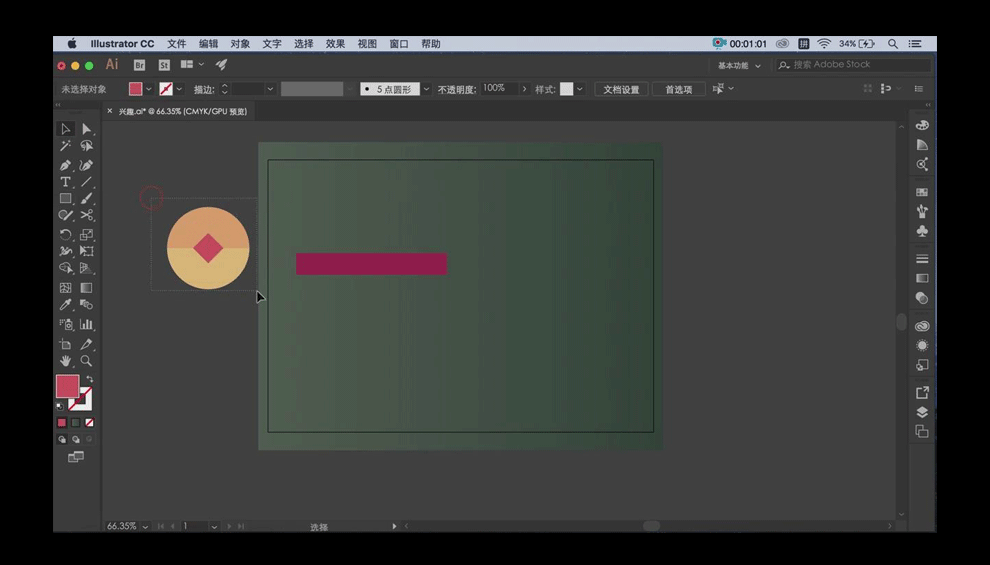Select the Eyedropper tool
The width and height of the screenshot is (990, 565).
click(x=65, y=305)
